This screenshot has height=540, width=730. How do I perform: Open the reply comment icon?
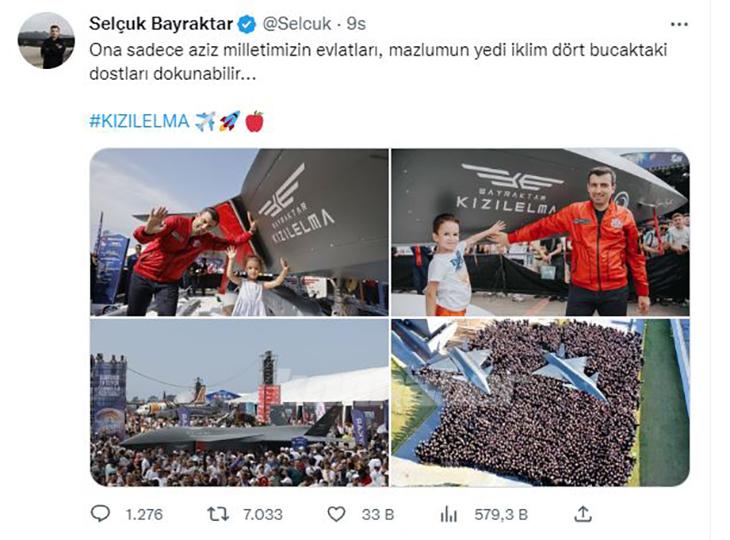(x=100, y=514)
